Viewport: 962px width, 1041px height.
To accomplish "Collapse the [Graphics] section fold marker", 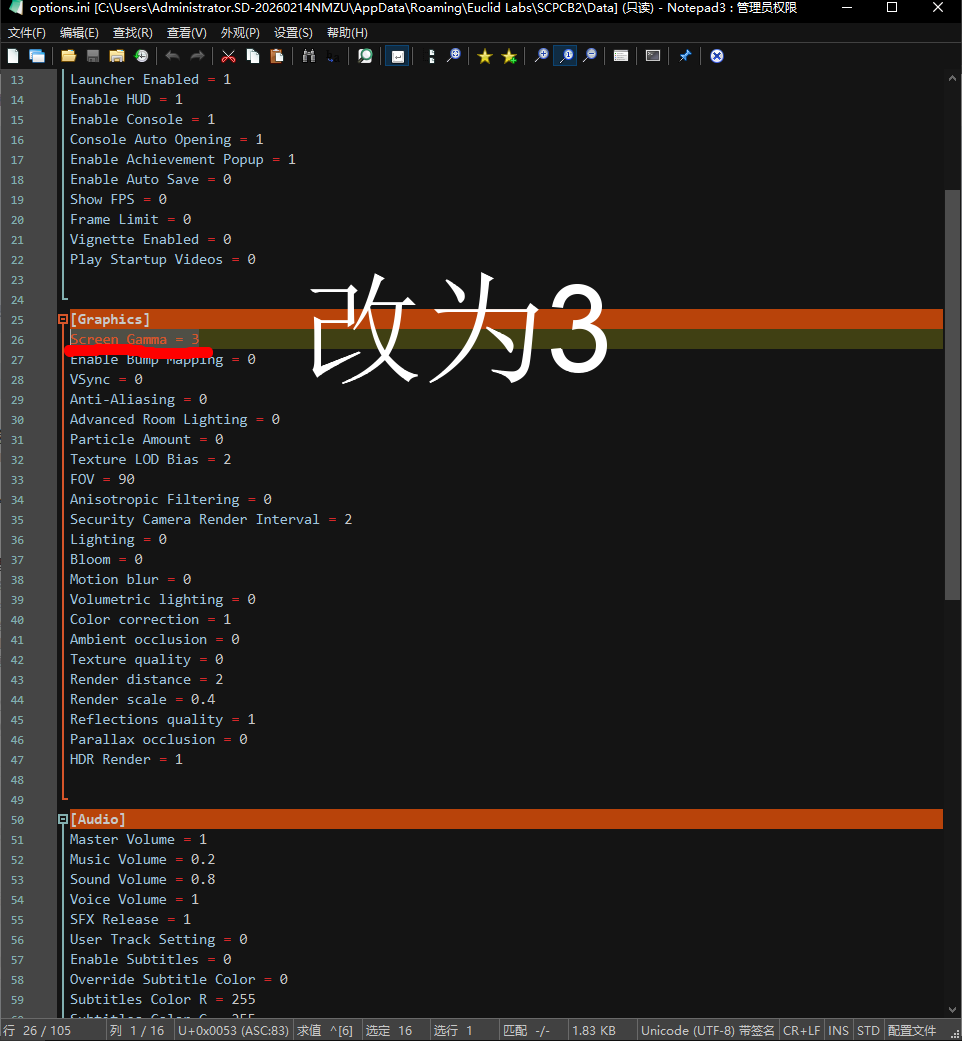I will click(x=63, y=319).
